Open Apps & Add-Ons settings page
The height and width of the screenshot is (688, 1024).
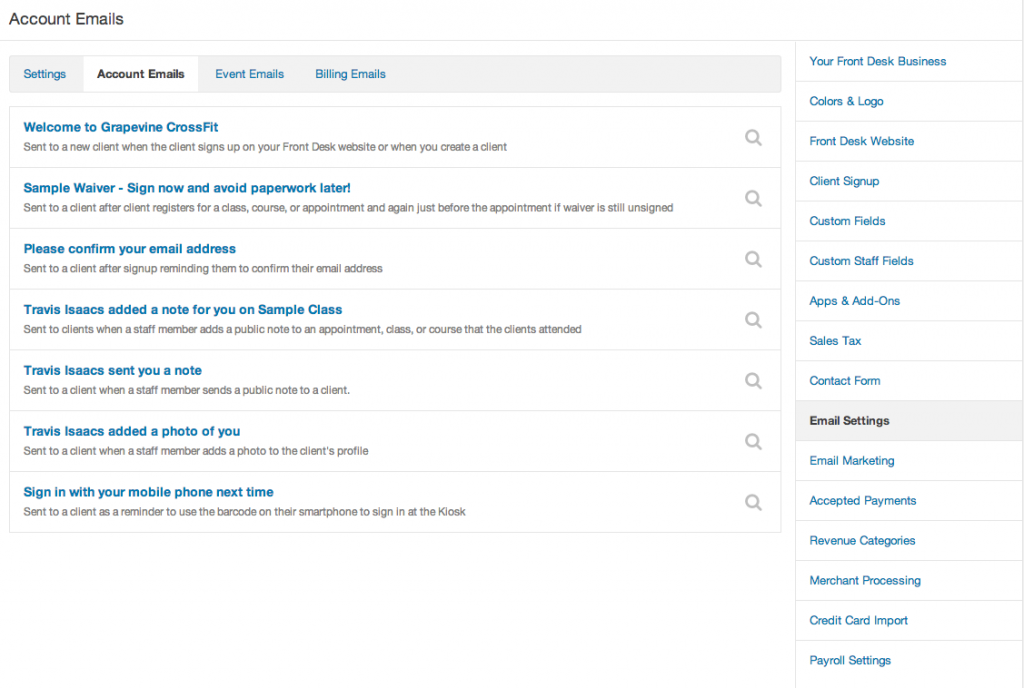click(x=854, y=301)
